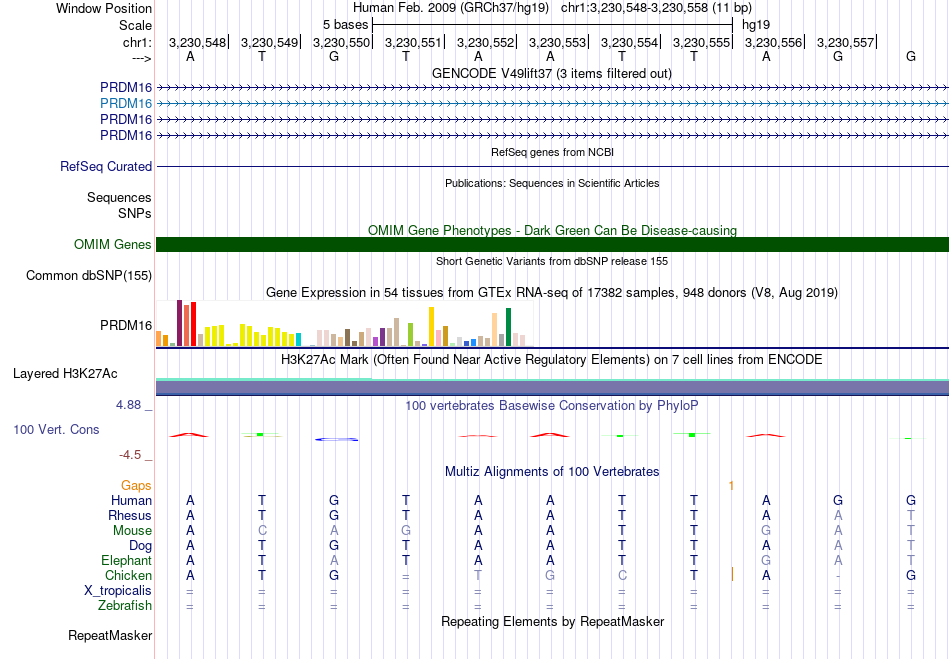Image resolution: width=950 pixels, height=659 pixels.
Task: Click the tallest dark maroon GTEx expression bar
Action: pyautogui.click(x=179, y=323)
